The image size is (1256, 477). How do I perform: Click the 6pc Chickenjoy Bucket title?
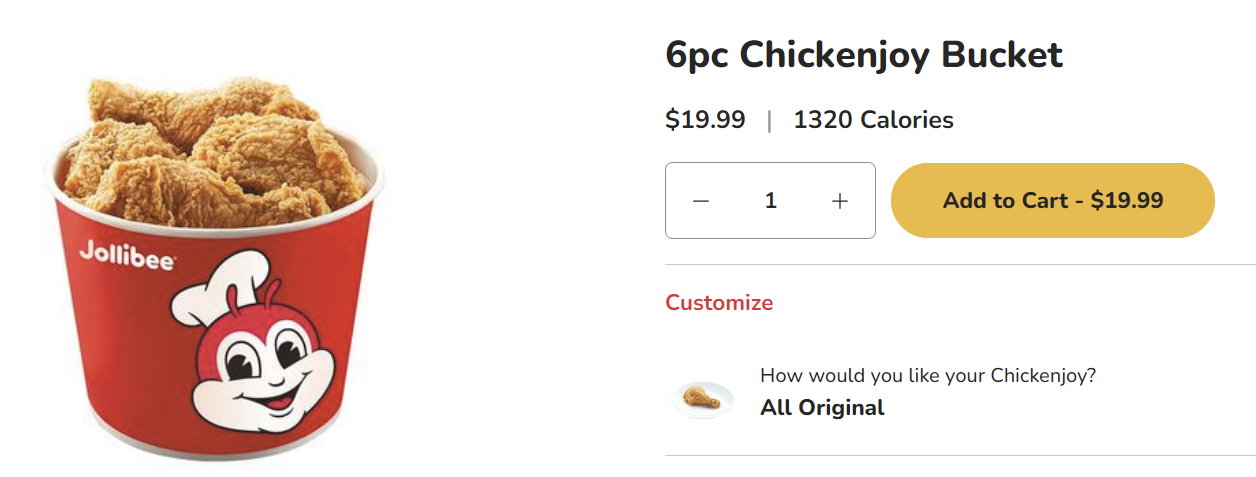click(864, 55)
